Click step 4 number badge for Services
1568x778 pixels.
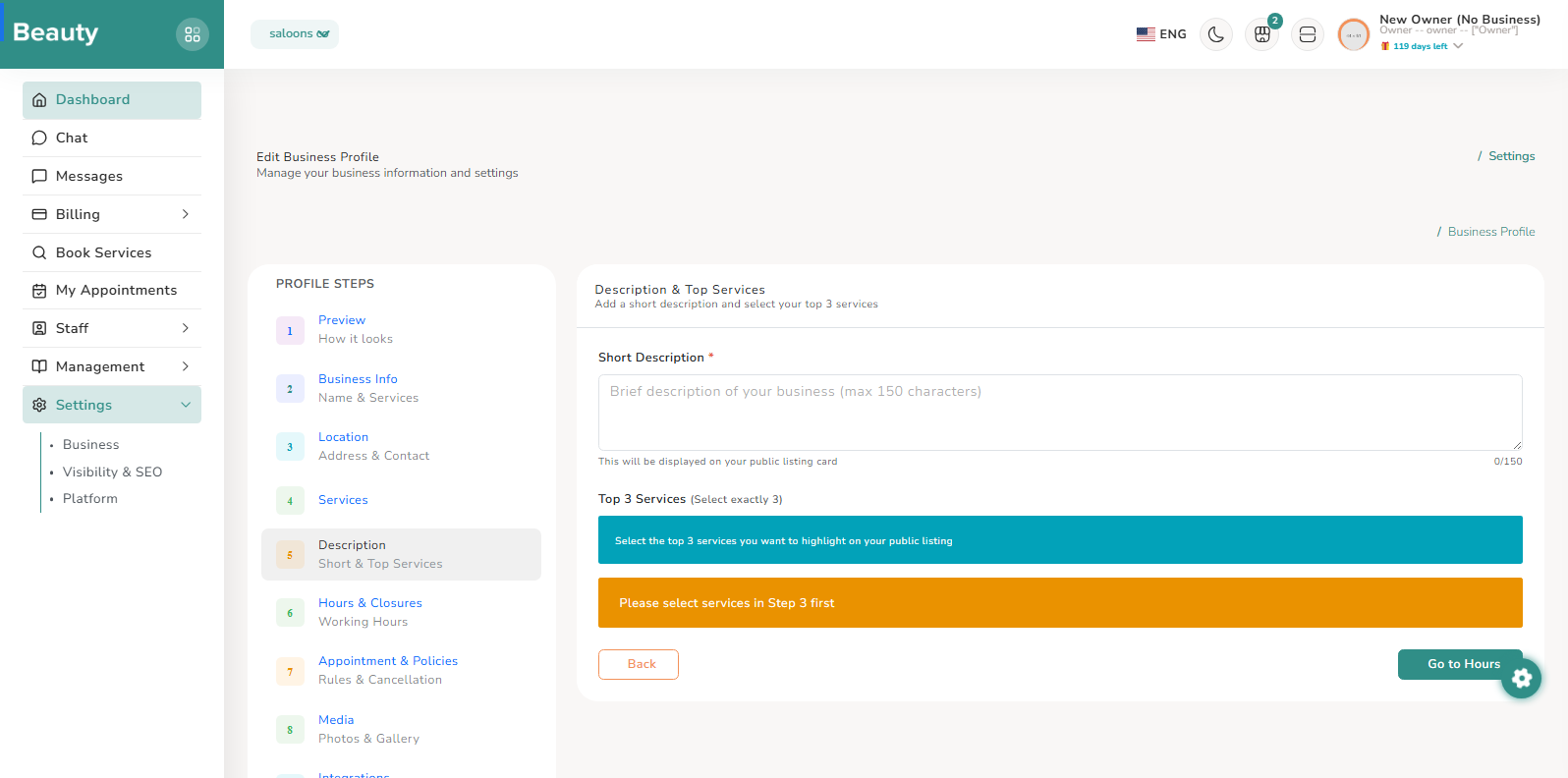pos(290,501)
